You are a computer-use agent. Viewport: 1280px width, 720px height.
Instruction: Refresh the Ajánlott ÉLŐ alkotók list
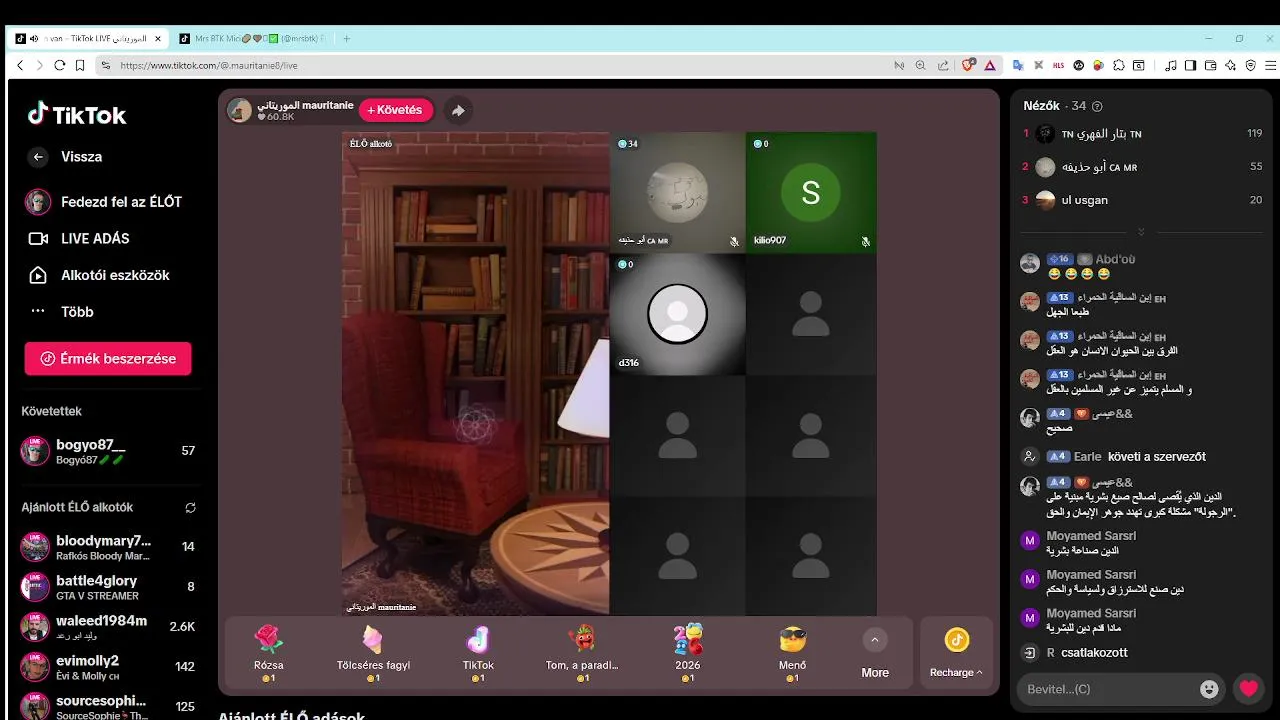190,508
